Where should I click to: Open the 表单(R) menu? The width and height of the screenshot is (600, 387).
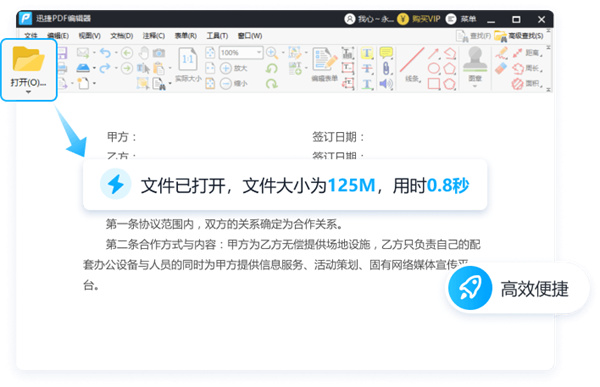186,36
